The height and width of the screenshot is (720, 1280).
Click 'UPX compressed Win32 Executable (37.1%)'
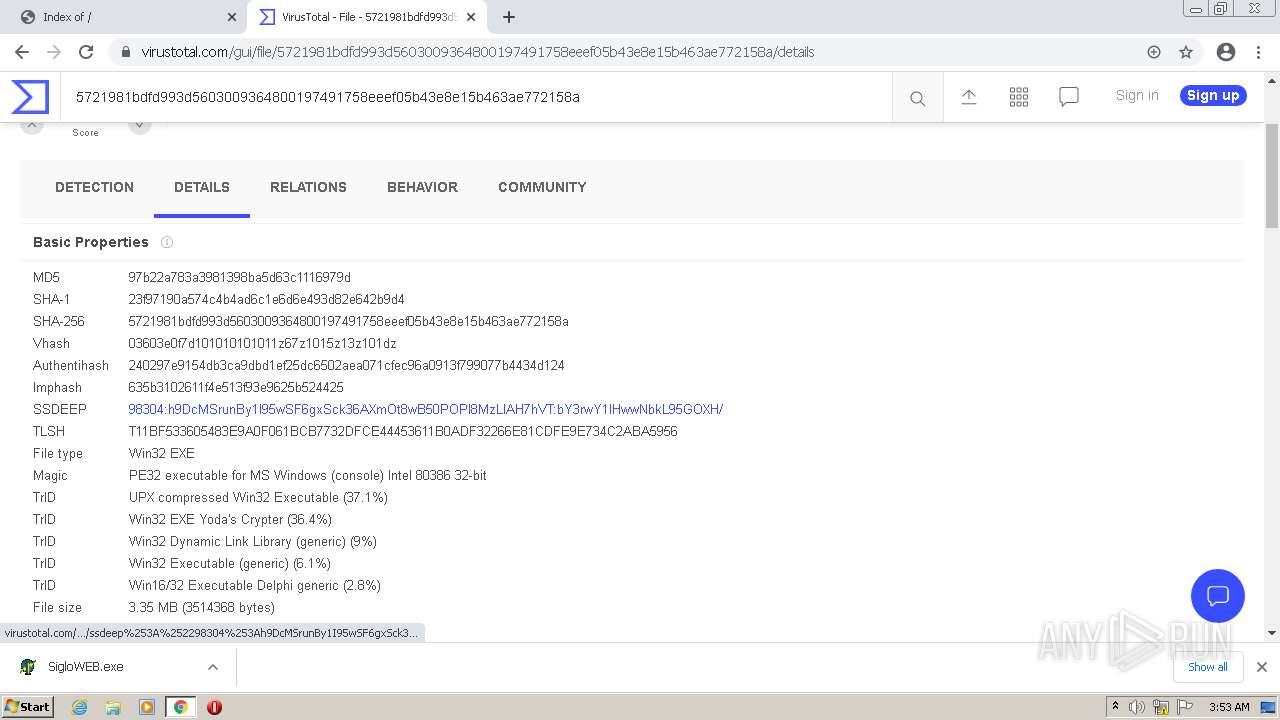258,497
